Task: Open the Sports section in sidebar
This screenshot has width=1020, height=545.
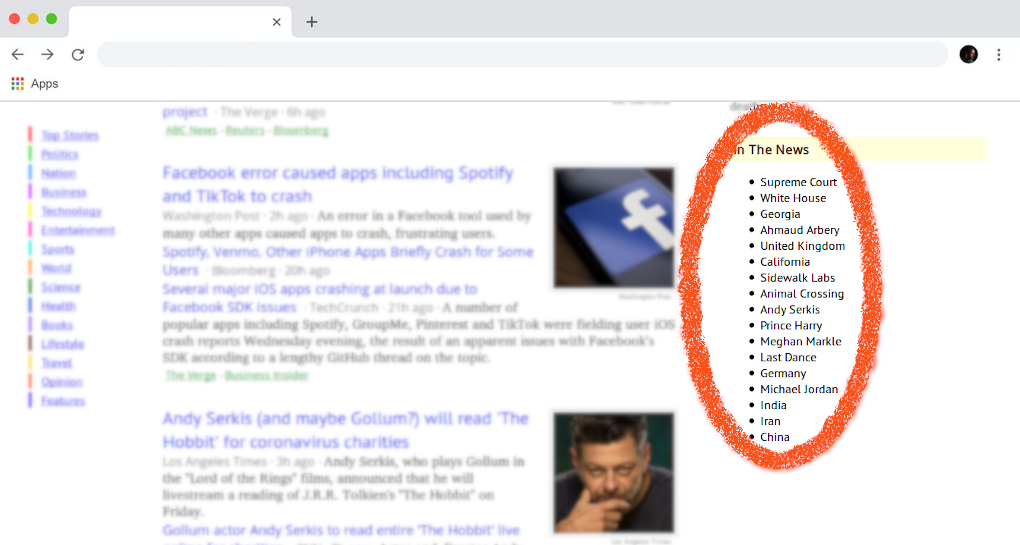Action: 59,249
